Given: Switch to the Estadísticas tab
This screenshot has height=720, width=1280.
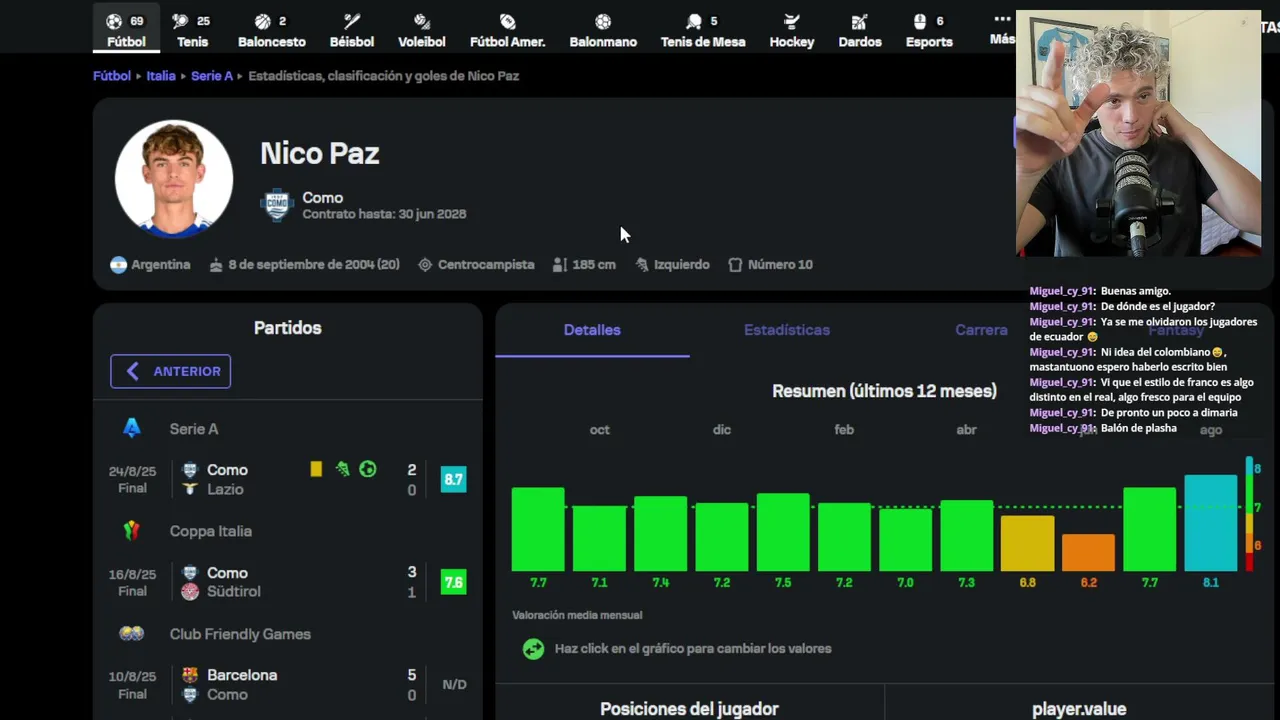Looking at the screenshot, I should pyautogui.click(x=787, y=330).
